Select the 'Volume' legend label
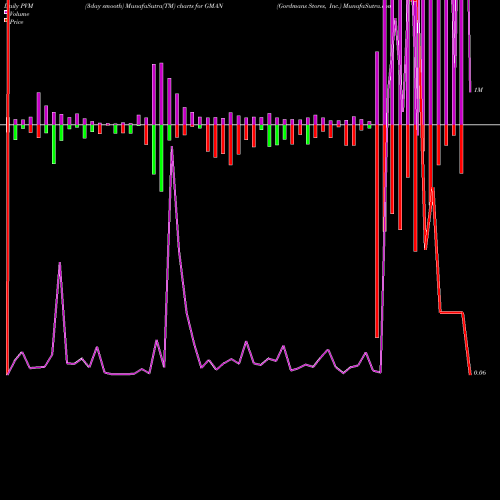This screenshot has width=500, height=500. 19,14
